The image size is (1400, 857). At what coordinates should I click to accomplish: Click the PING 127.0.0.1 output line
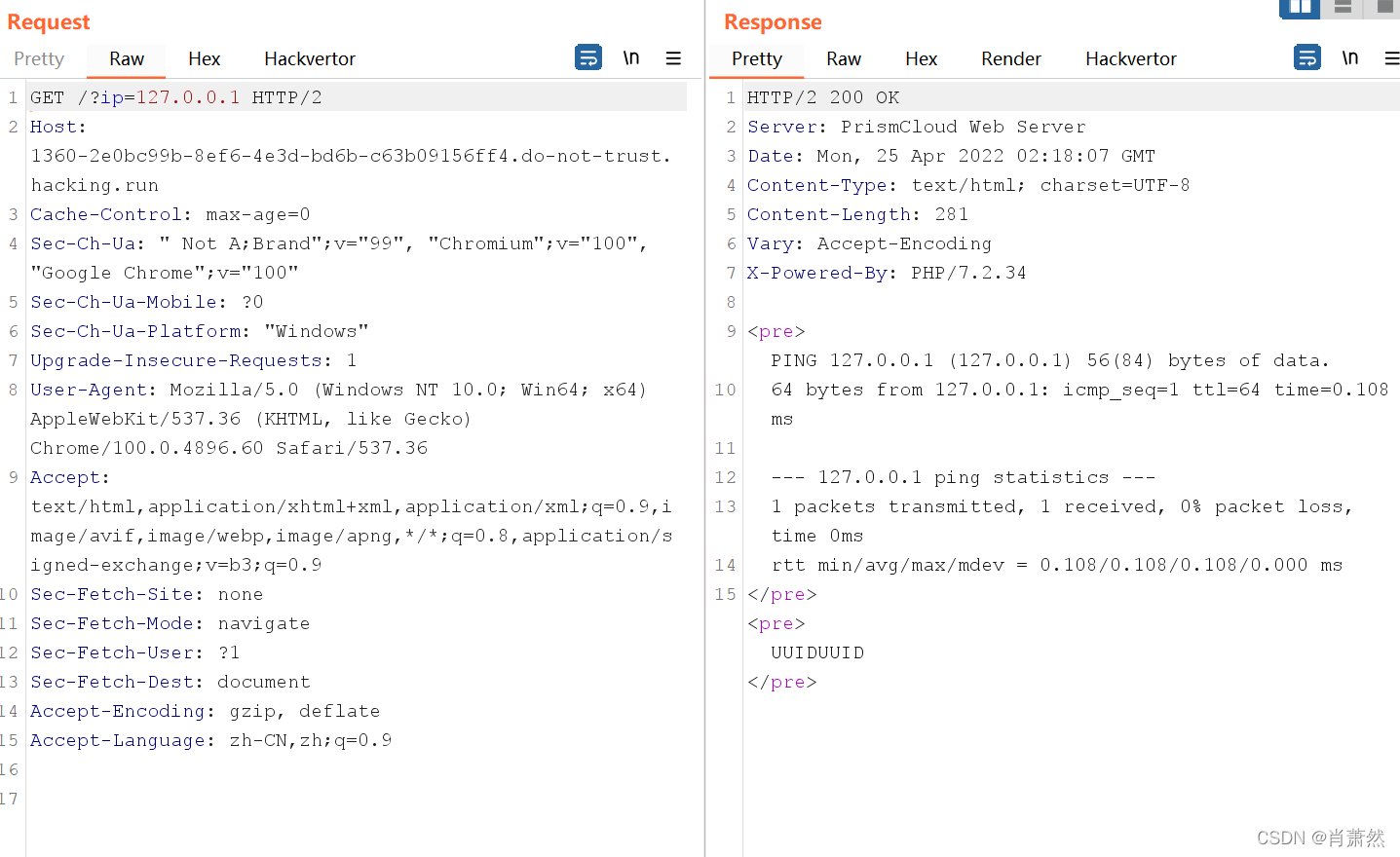coord(1050,360)
